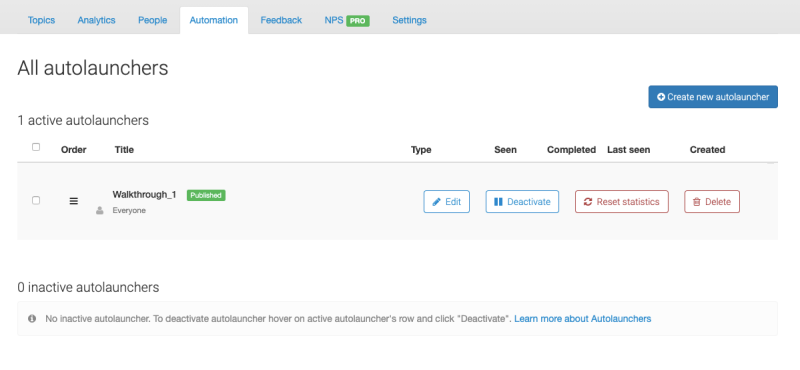Click the Seen column header
The image size is (800, 370).
(505, 150)
